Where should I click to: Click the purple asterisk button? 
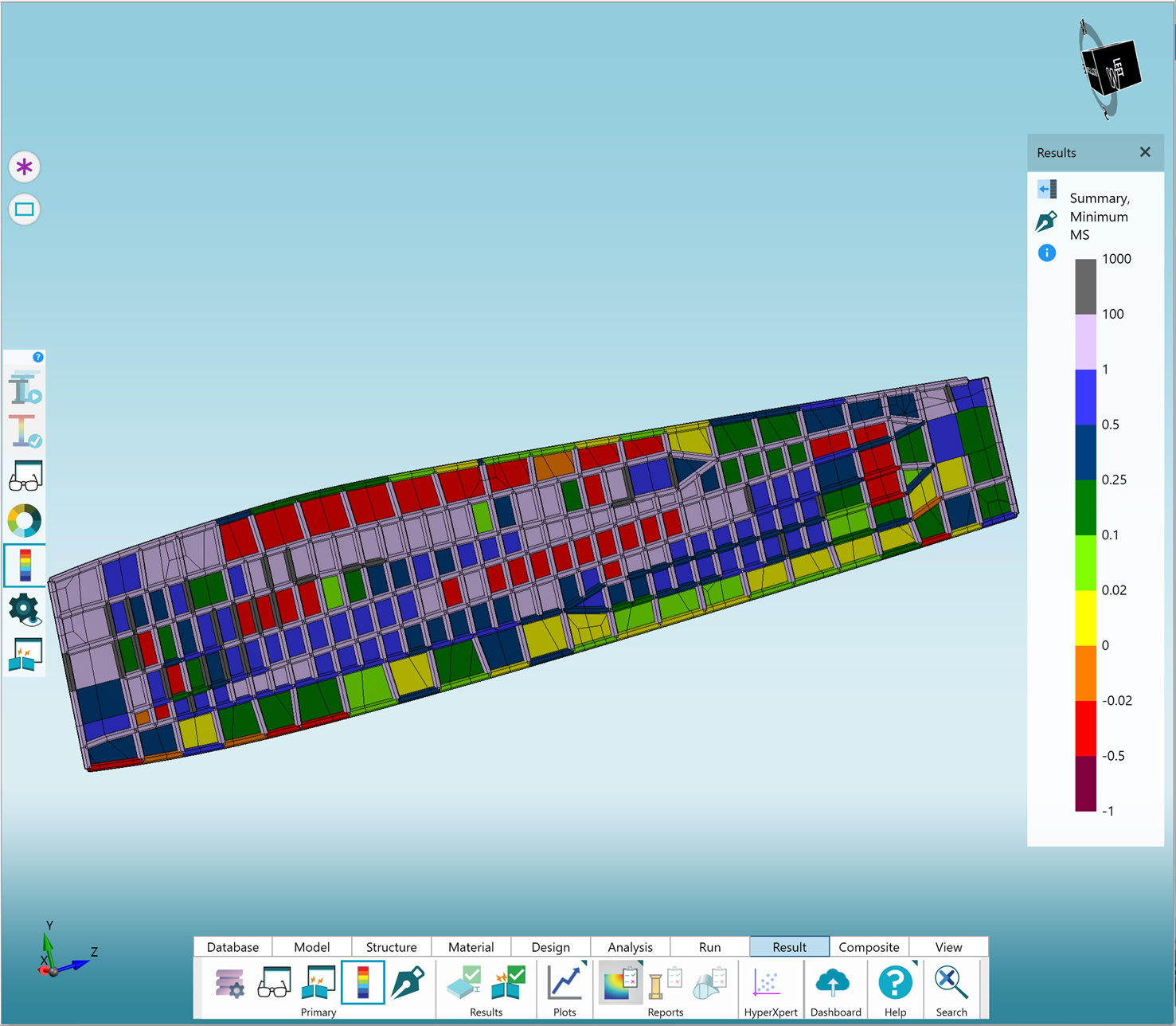point(25,167)
